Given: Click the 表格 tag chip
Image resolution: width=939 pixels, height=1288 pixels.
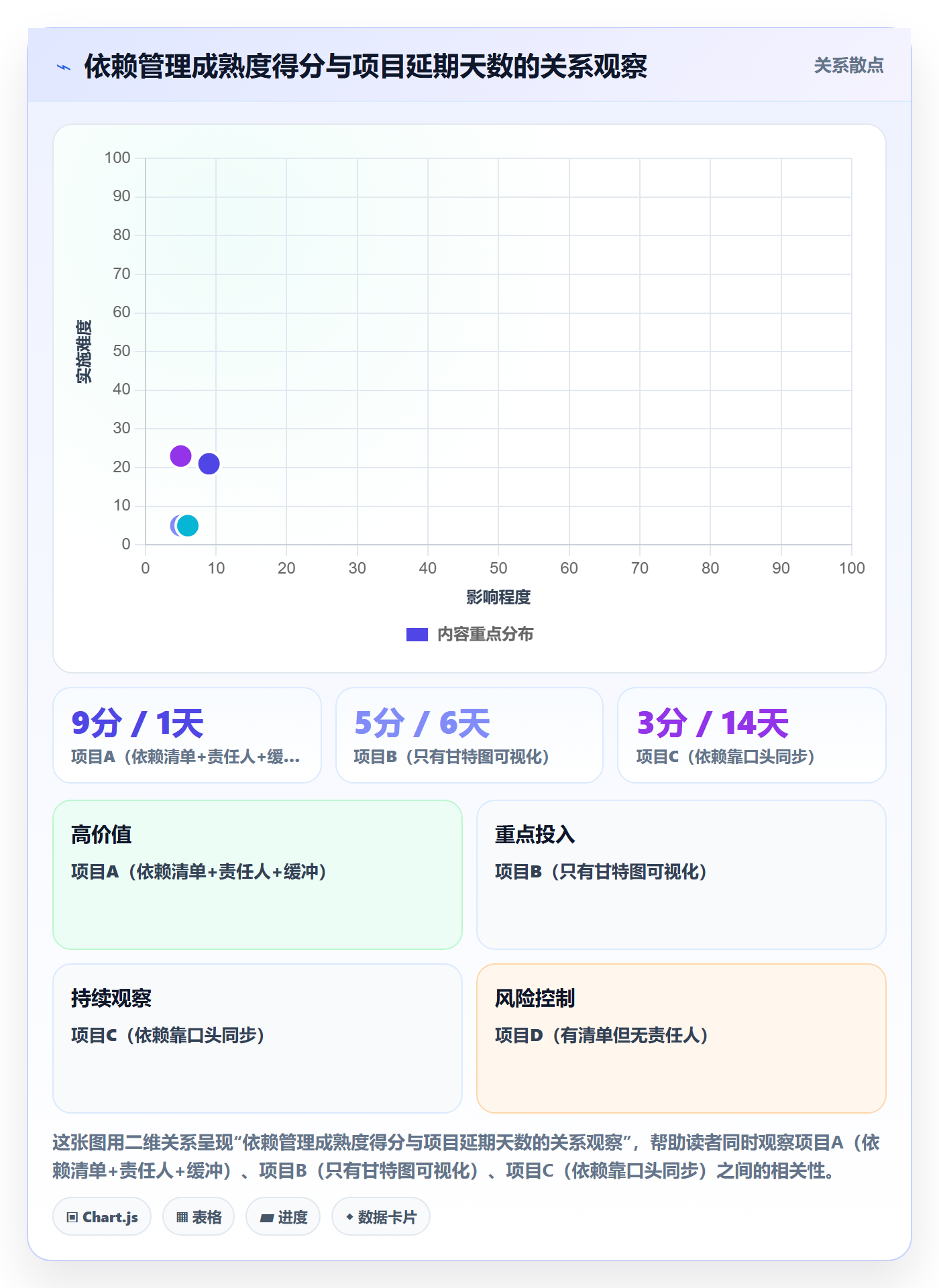Looking at the screenshot, I should pos(199,1217).
